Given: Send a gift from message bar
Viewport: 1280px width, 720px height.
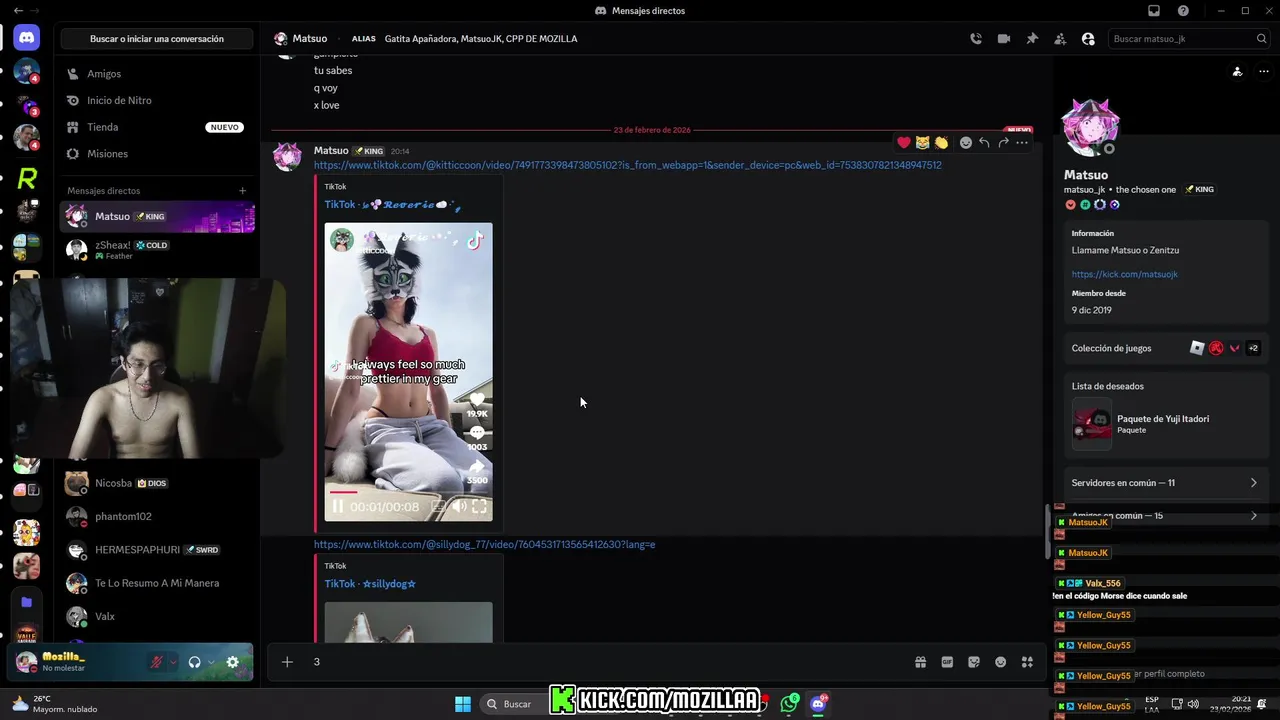Looking at the screenshot, I should click(x=920, y=662).
